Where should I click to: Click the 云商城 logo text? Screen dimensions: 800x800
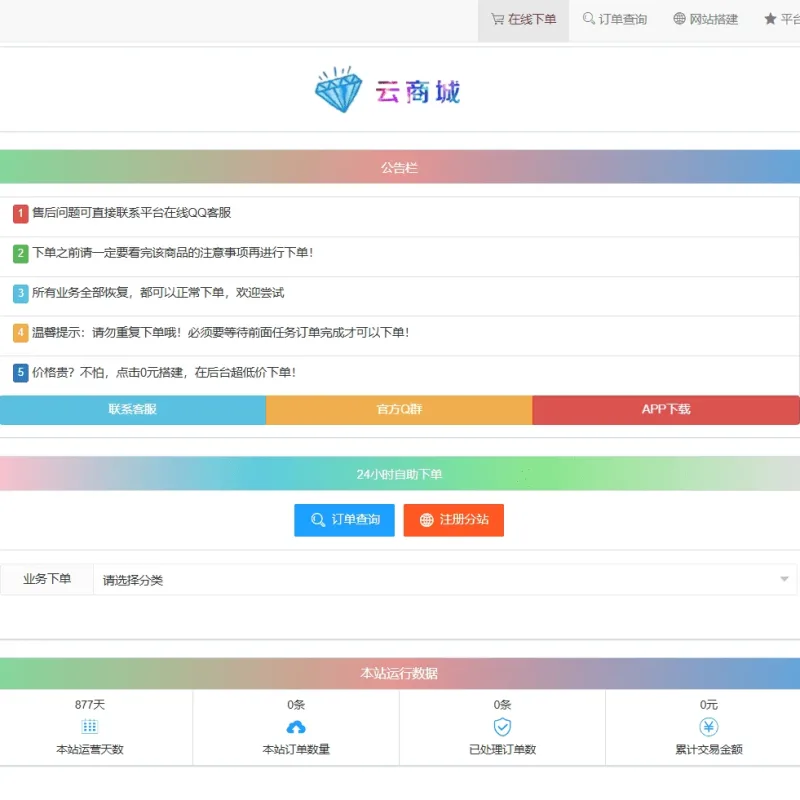pos(418,92)
